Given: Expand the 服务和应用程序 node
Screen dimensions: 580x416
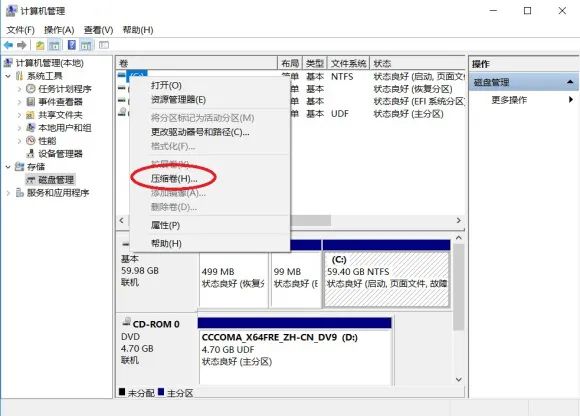Looking at the screenshot, I should click(x=8, y=193).
